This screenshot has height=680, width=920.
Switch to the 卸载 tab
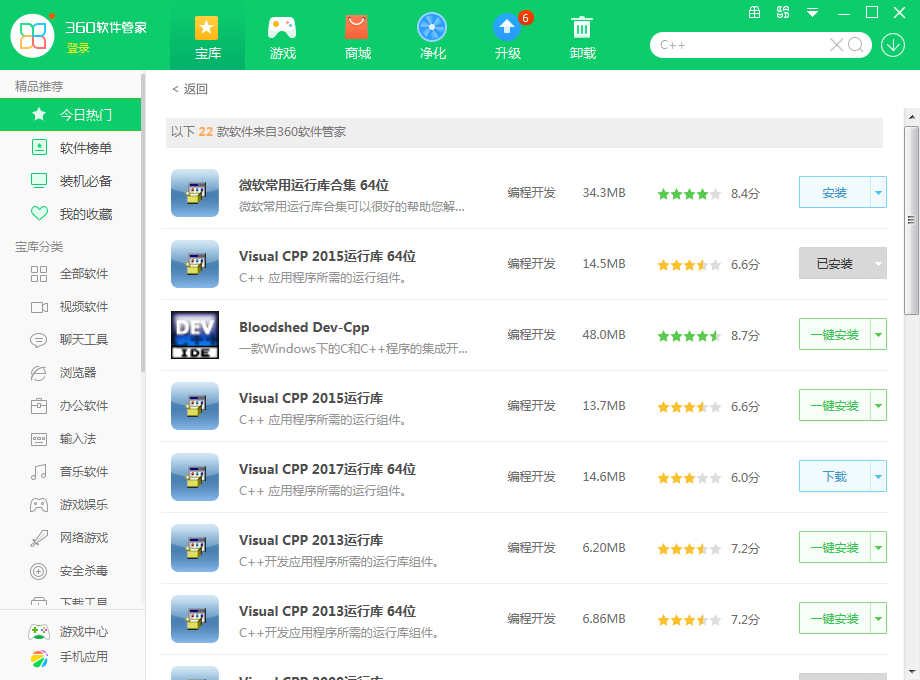[x=582, y=37]
